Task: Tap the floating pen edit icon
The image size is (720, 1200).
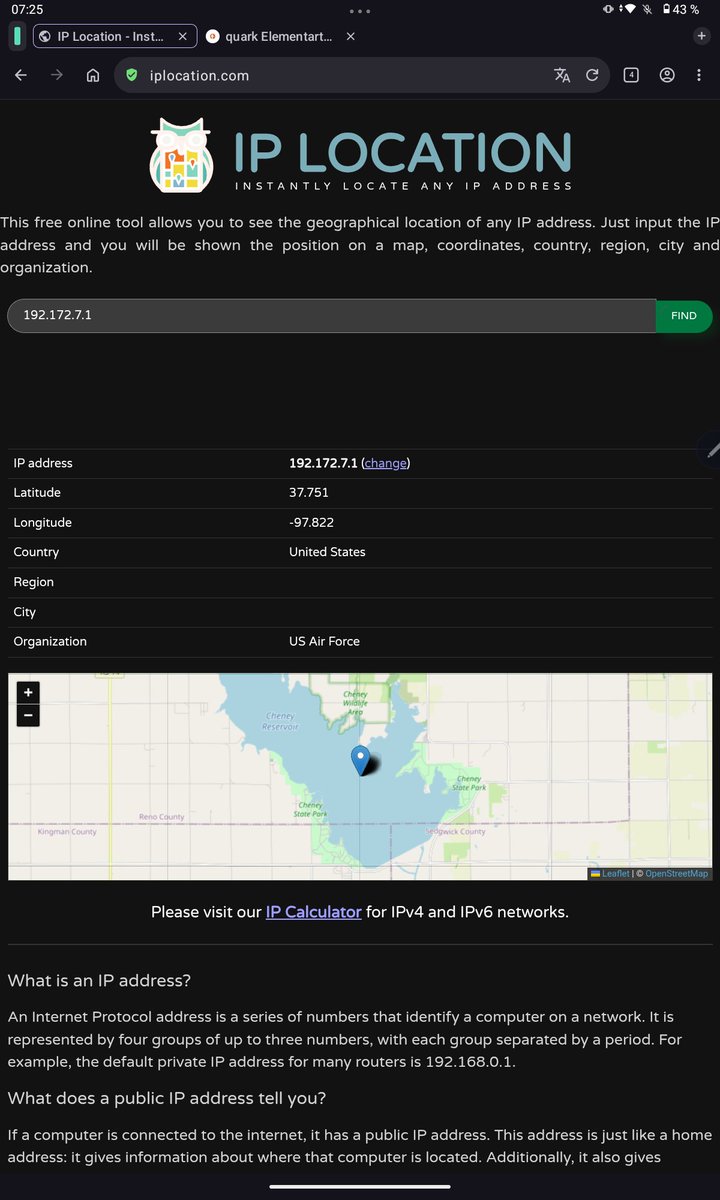Action: click(x=711, y=450)
